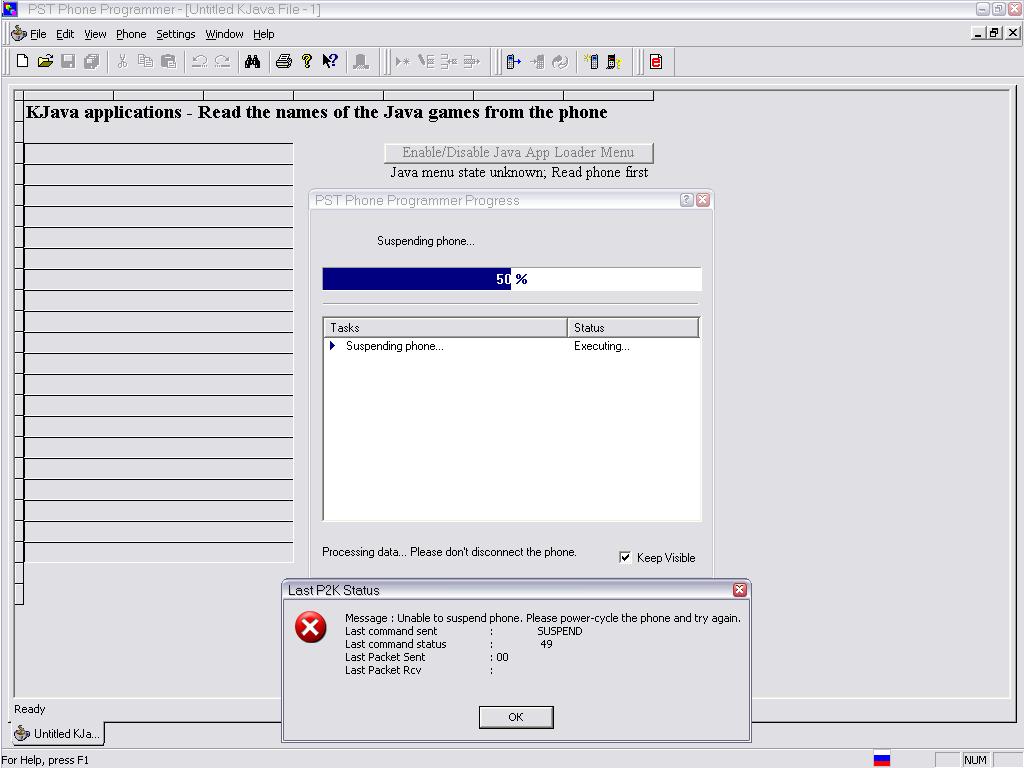Viewport: 1024px width, 768px height.
Task: Click the Save All icon
Action: click(x=91, y=61)
